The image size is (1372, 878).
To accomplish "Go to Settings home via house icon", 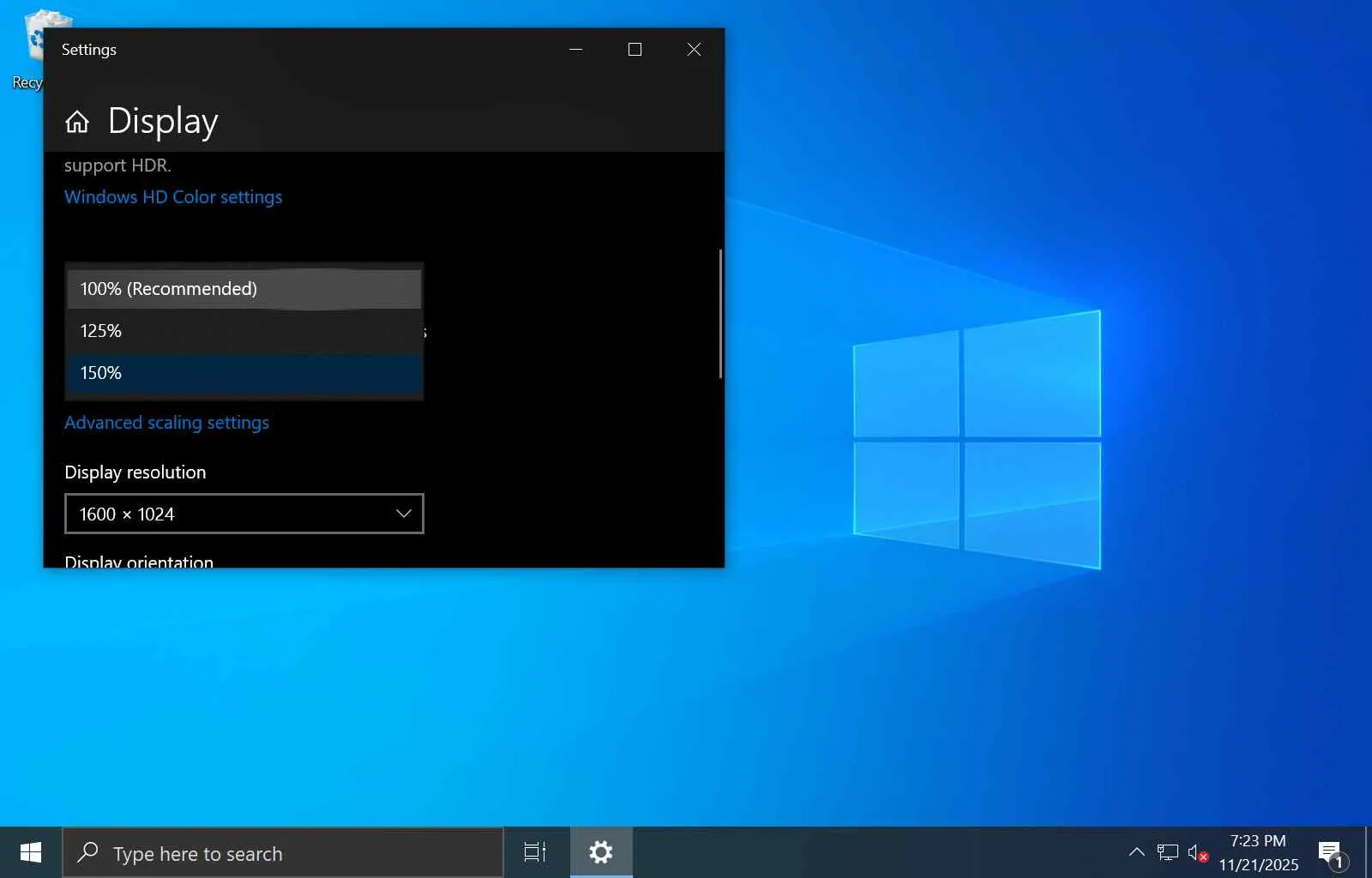I will [x=77, y=122].
